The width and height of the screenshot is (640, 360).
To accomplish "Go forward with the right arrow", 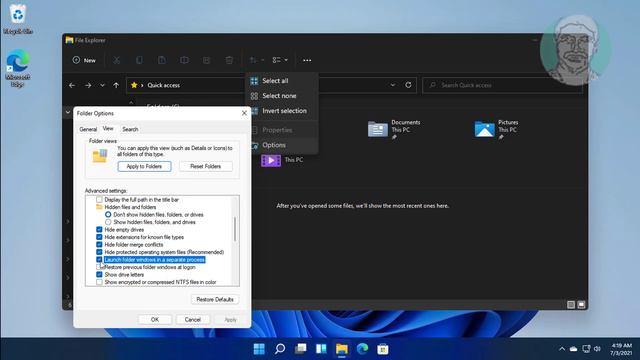I will pyautogui.click(x=88, y=85).
